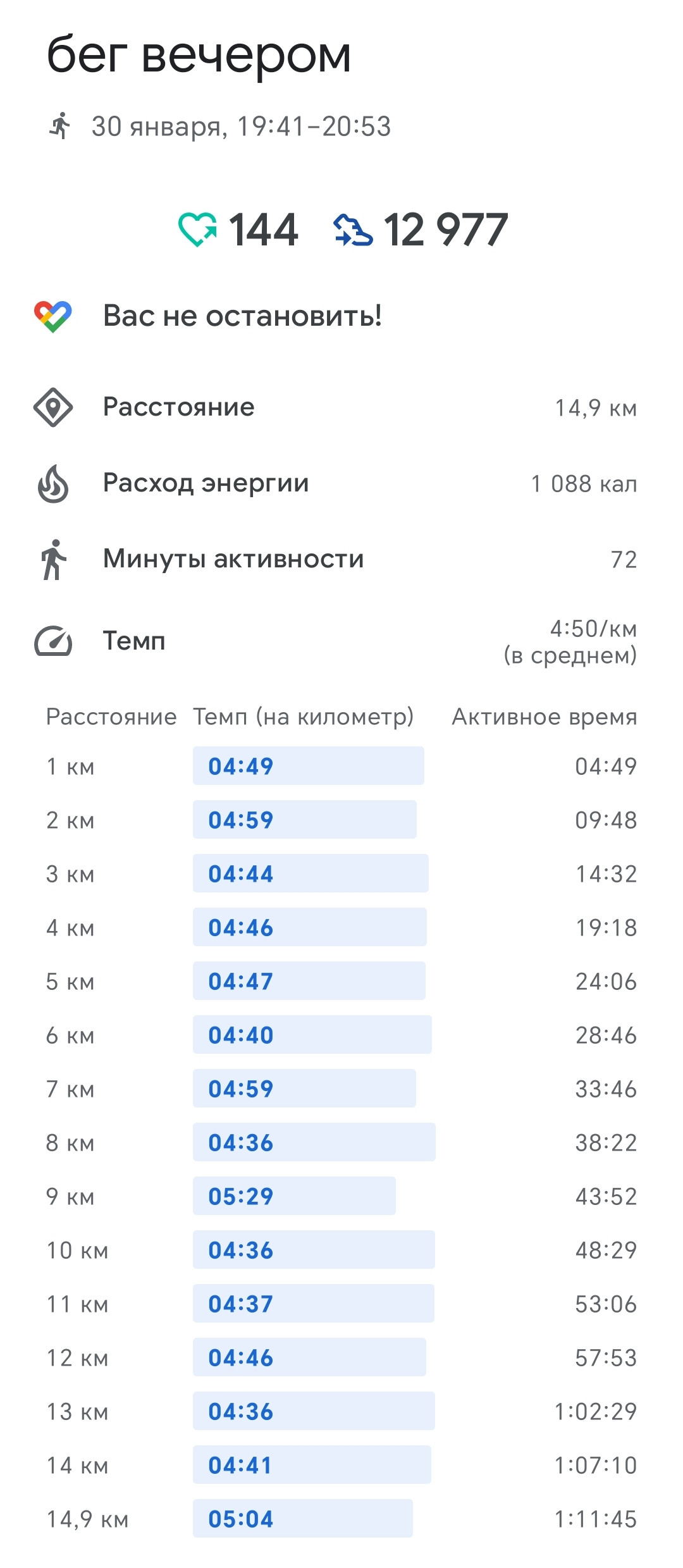683x1568 pixels.
Task: Tap the walking person icon for Минуты активности
Action: coord(53,560)
